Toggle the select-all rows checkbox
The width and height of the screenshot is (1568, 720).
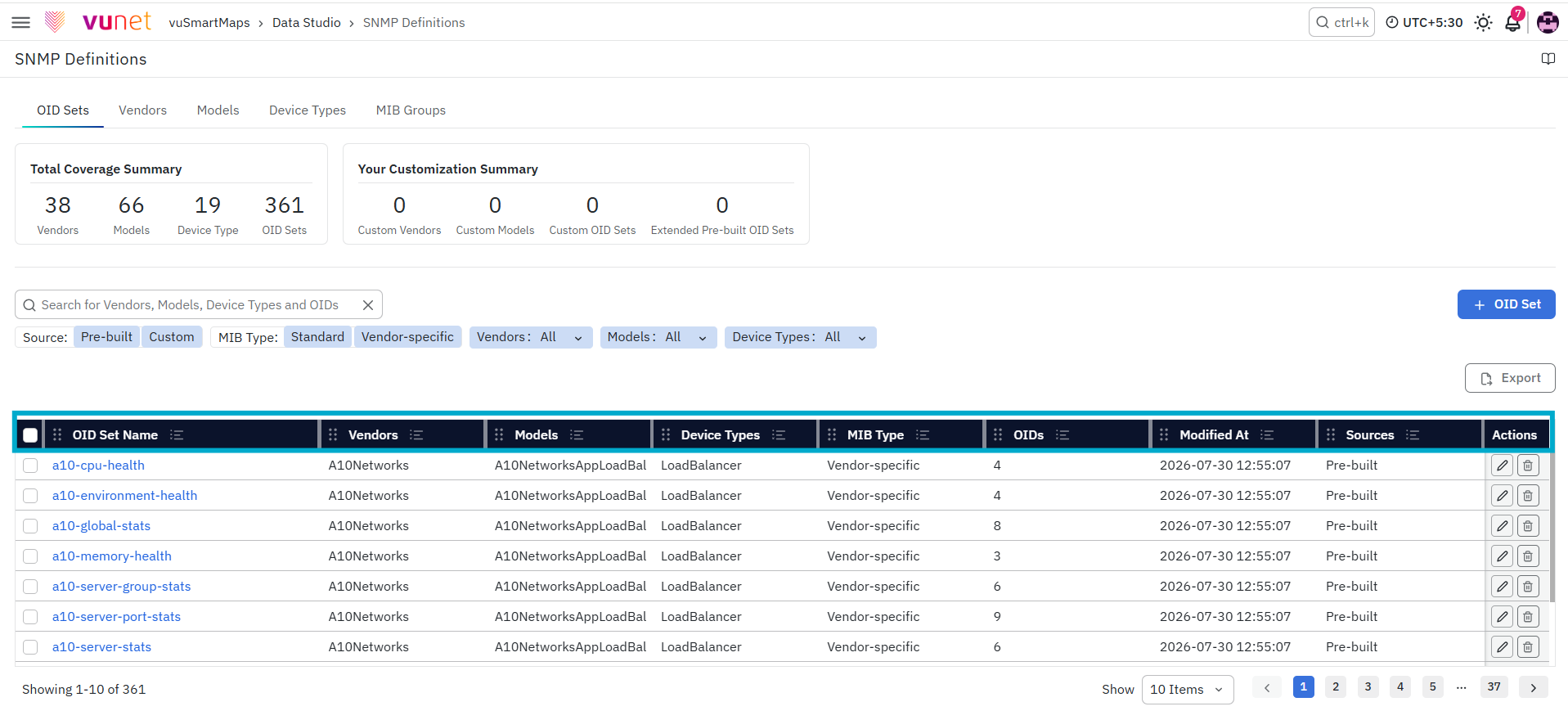(x=30, y=435)
